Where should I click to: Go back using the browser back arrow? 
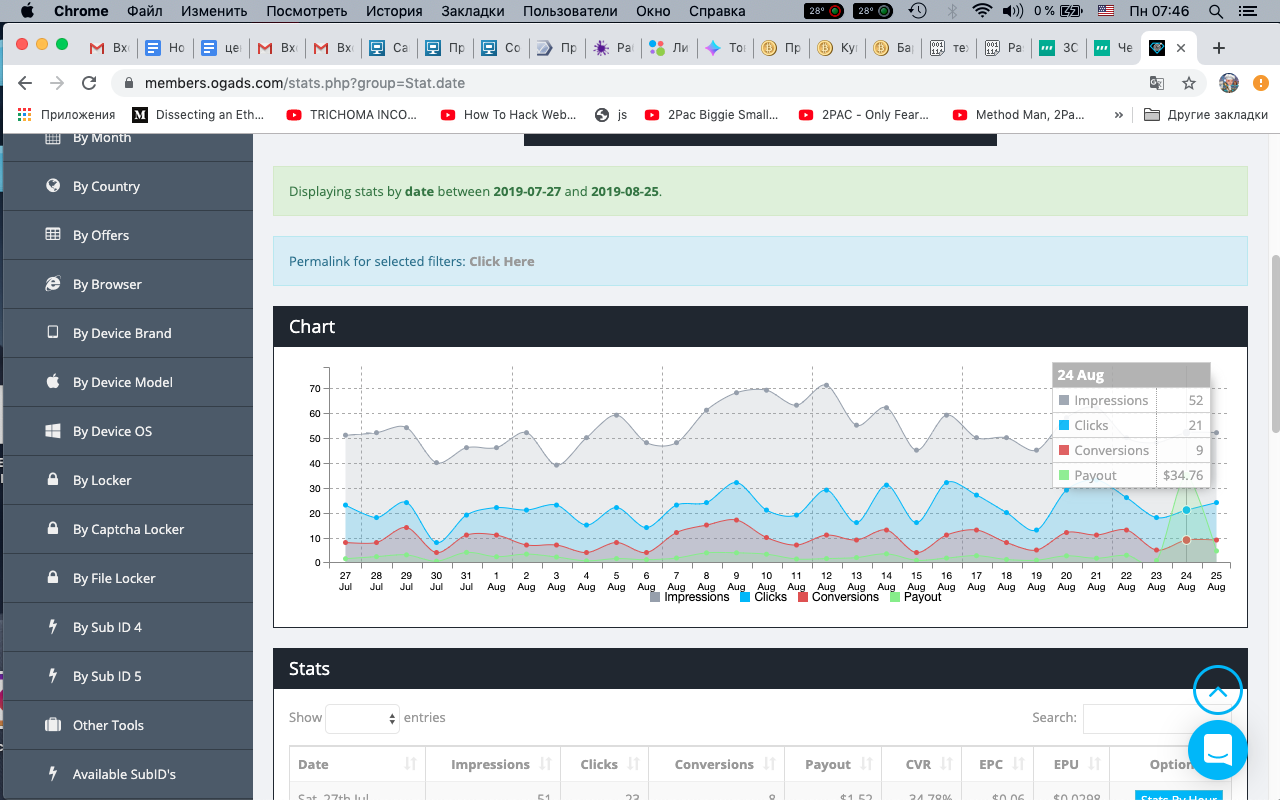(25, 83)
